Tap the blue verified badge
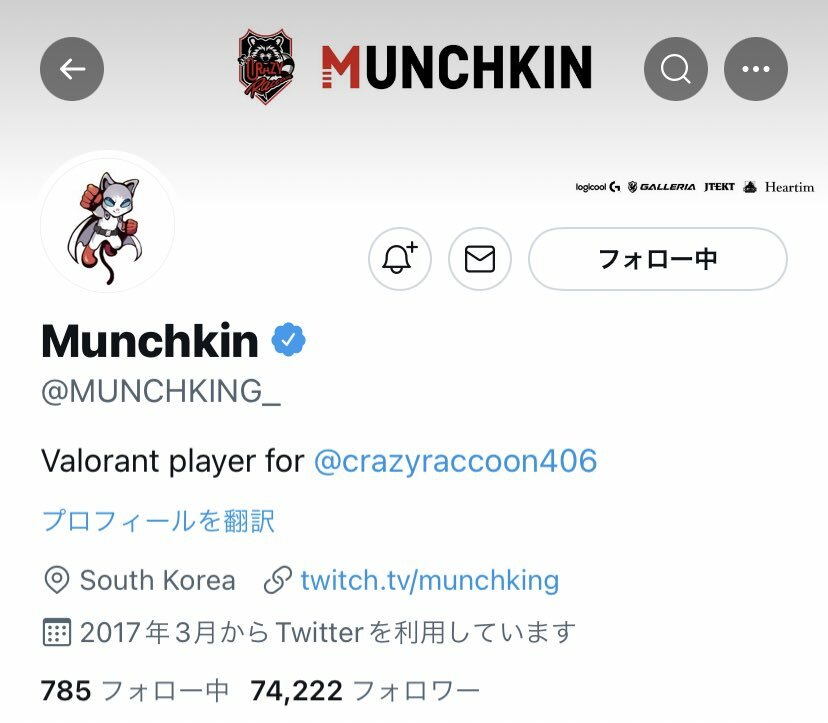Viewport: 828px width, 723px height. (288, 340)
